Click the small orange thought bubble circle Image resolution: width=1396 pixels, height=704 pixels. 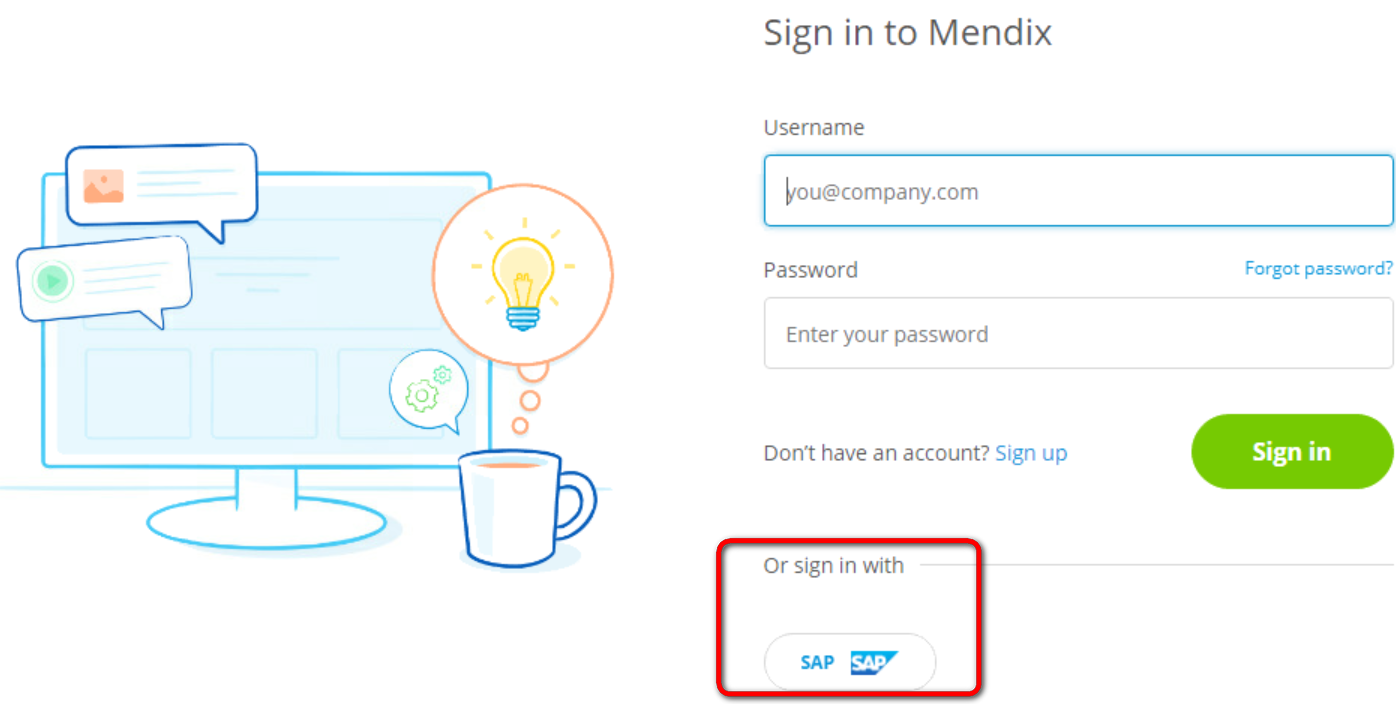click(x=520, y=426)
